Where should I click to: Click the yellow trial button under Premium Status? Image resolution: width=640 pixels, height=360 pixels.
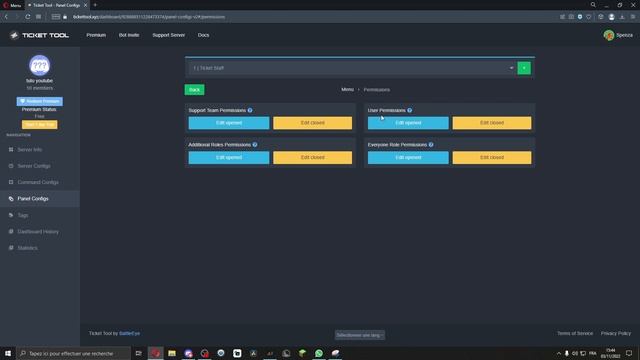click(40, 124)
